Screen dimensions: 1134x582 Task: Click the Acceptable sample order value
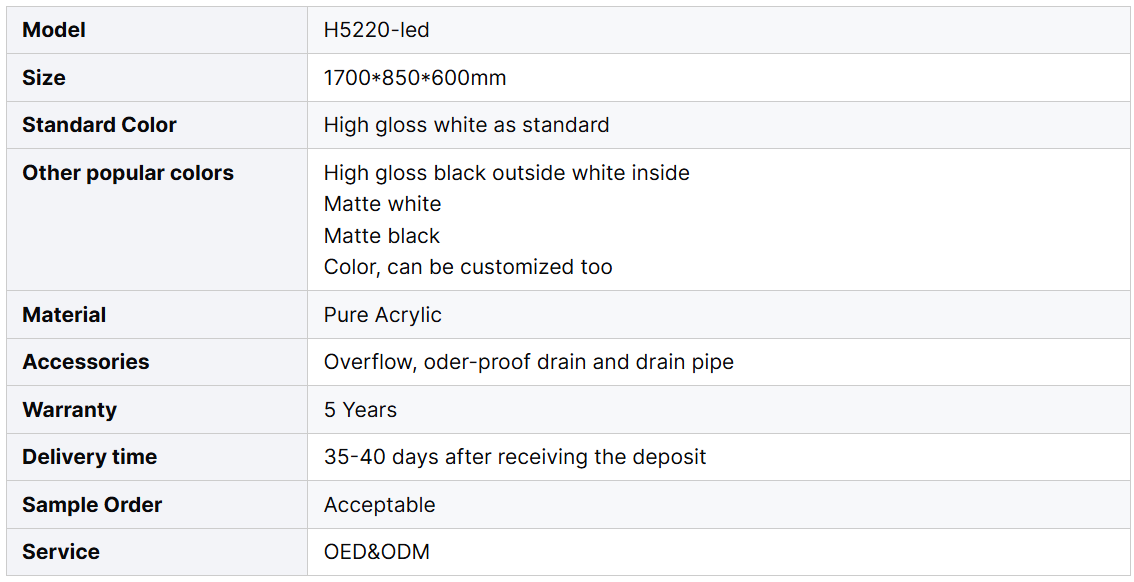(x=379, y=505)
